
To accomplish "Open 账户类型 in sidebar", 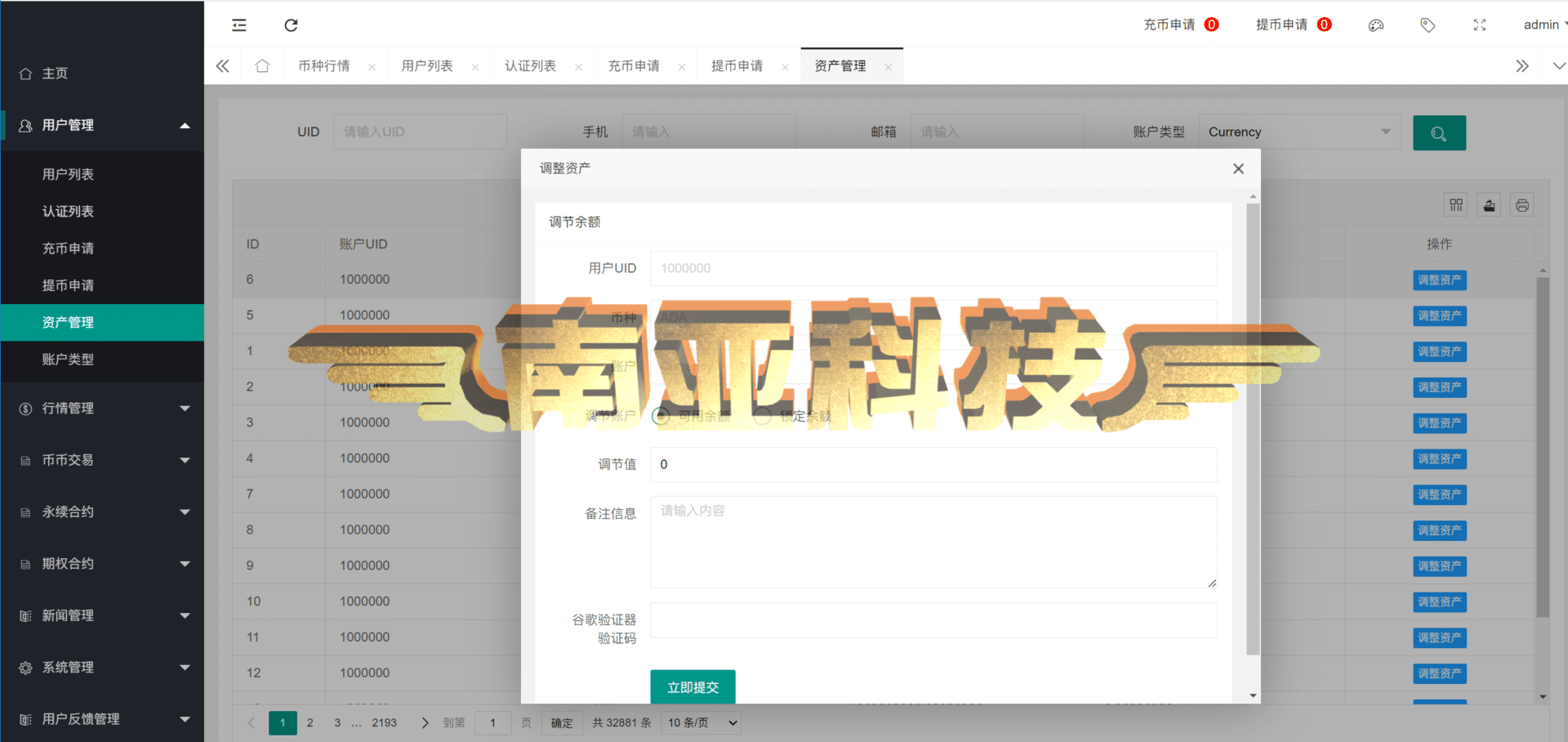I will [x=102, y=360].
